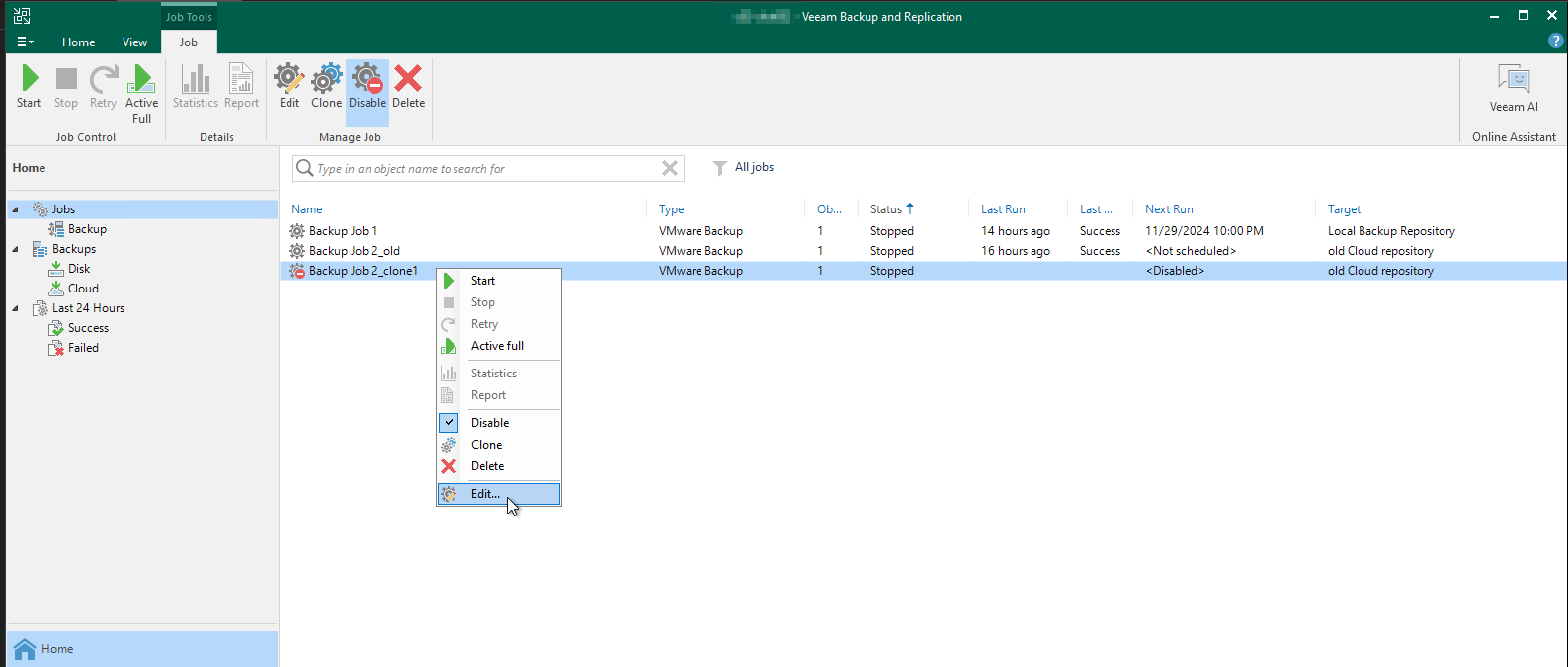This screenshot has height=667, width=1568.
Task: Choose Statistics in the context menu
Action: coord(499,374)
